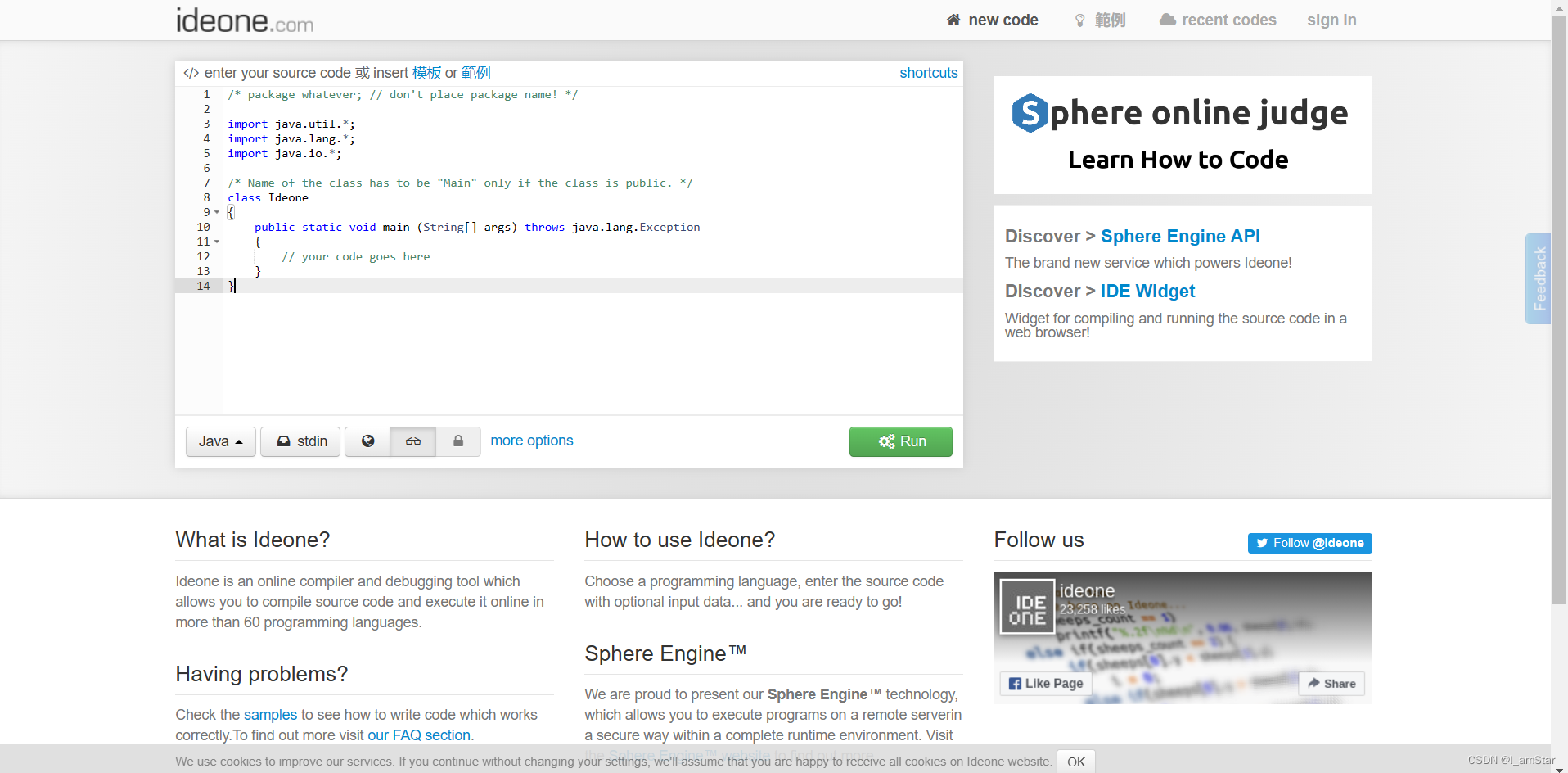
Task: Open the stdin input button
Action: 300,441
